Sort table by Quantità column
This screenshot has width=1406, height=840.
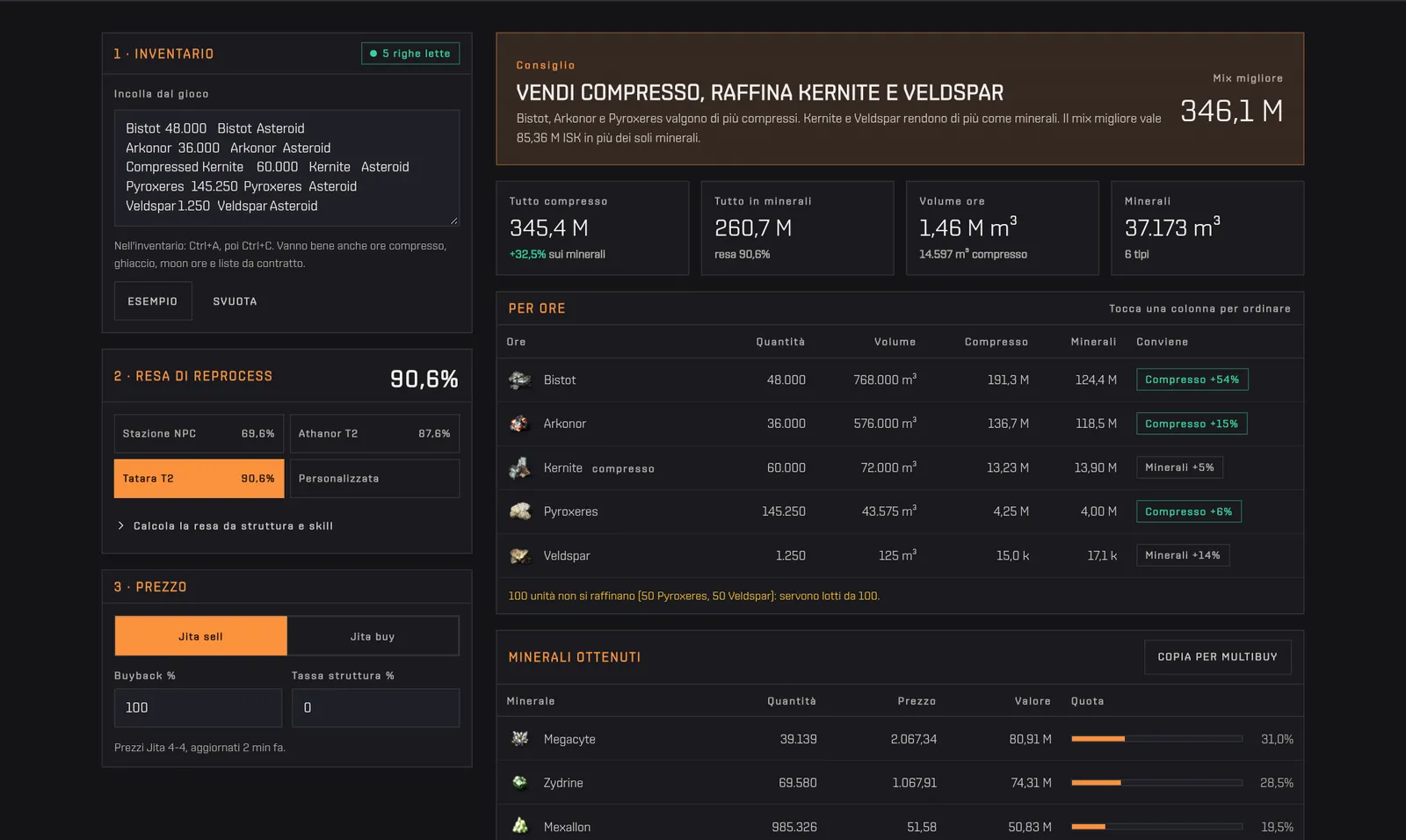pyautogui.click(x=780, y=342)
